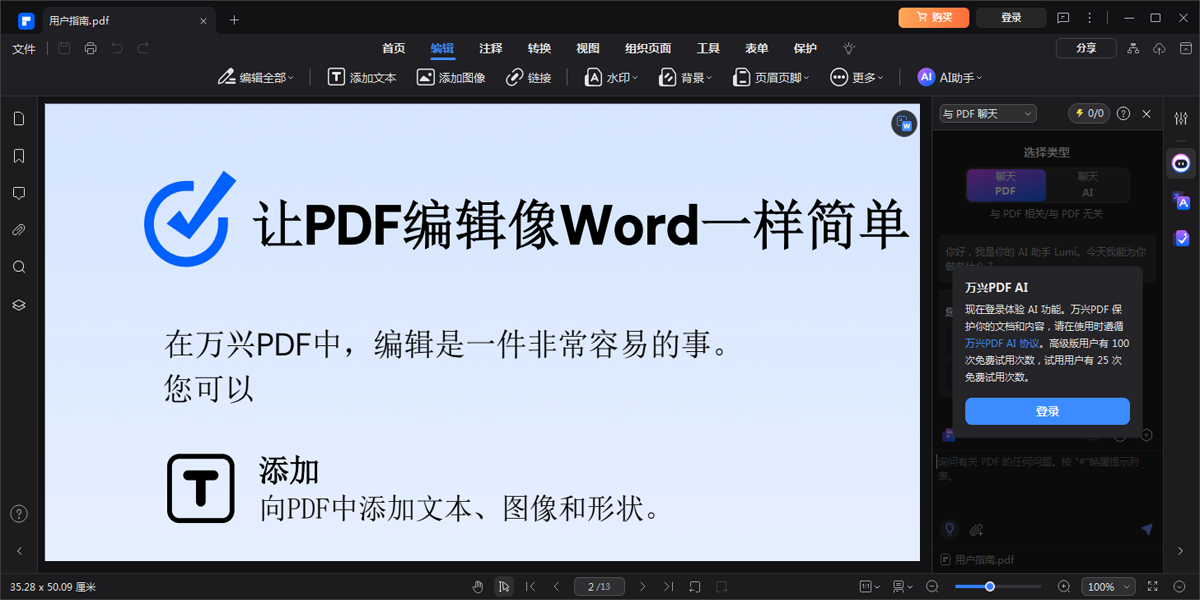
Task: Open the bookmarks sidebar panel
Action: [x=18, y=155]
